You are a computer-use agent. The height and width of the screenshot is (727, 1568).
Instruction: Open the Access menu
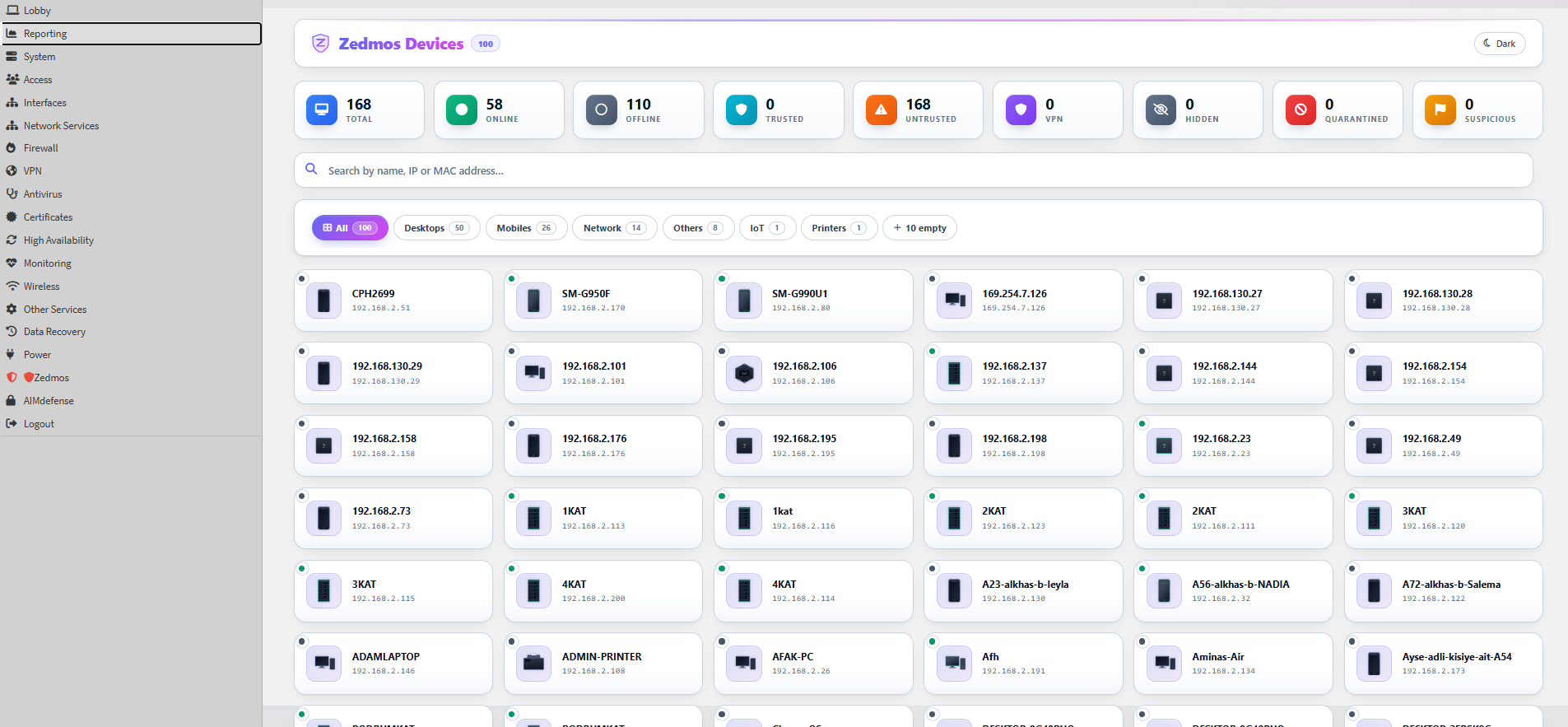pos(131,80)
